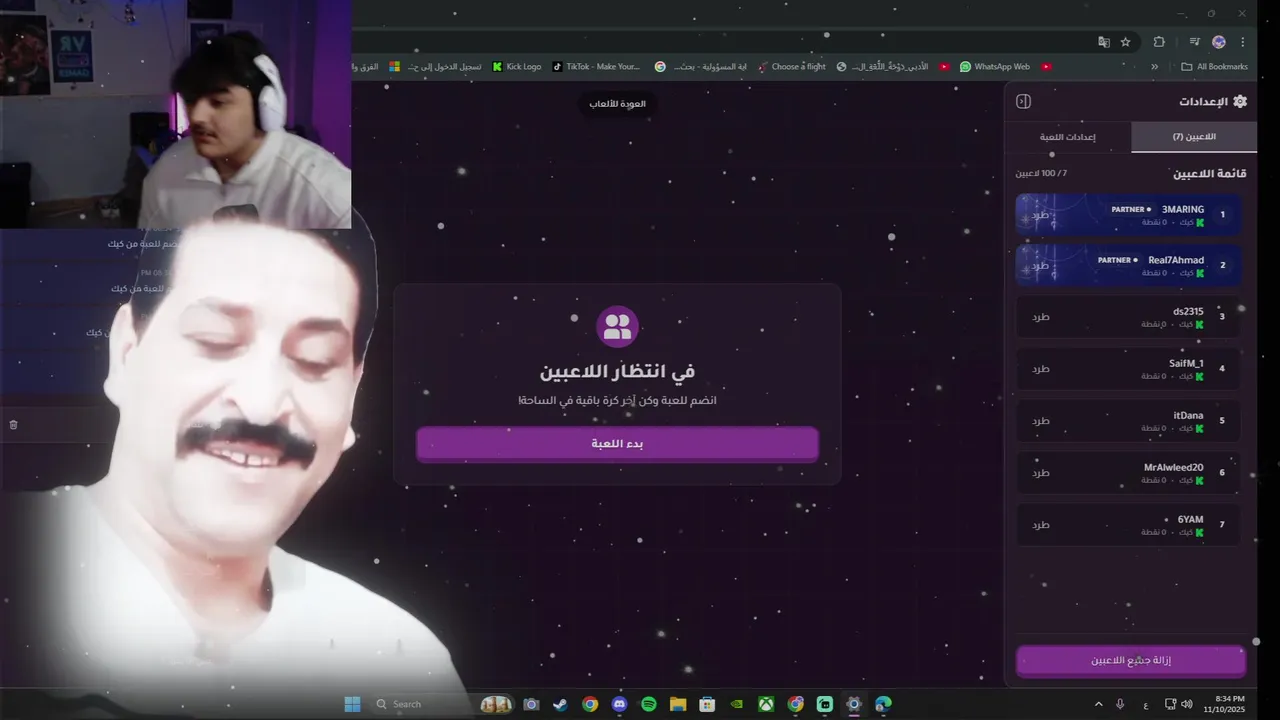Open the Windows Start button
Viewport: 1280px width, 720px height.
[352, 704]
